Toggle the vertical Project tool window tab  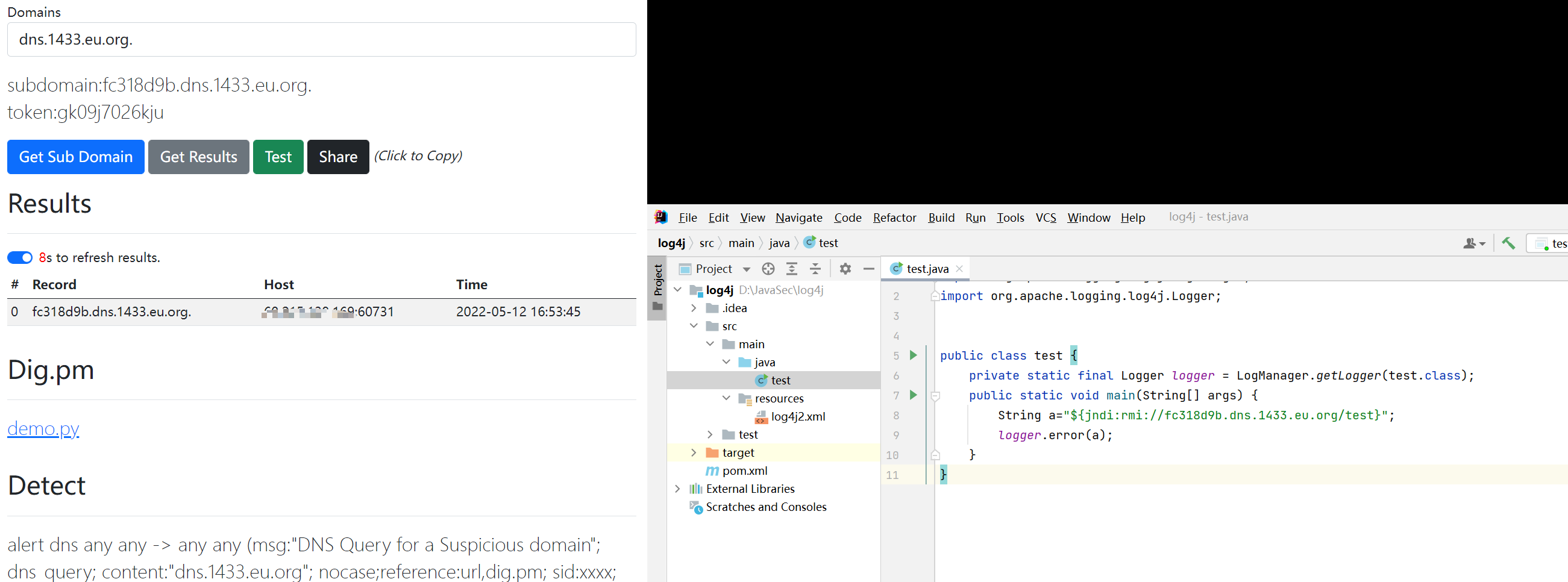[x=657, y=287]
